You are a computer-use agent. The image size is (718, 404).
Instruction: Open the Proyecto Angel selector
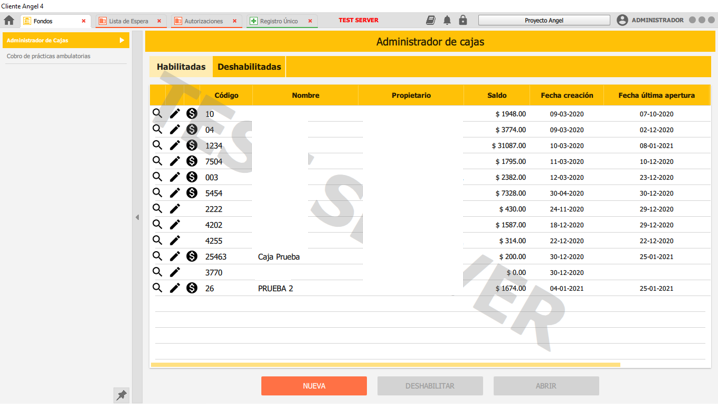click(544, 20)
